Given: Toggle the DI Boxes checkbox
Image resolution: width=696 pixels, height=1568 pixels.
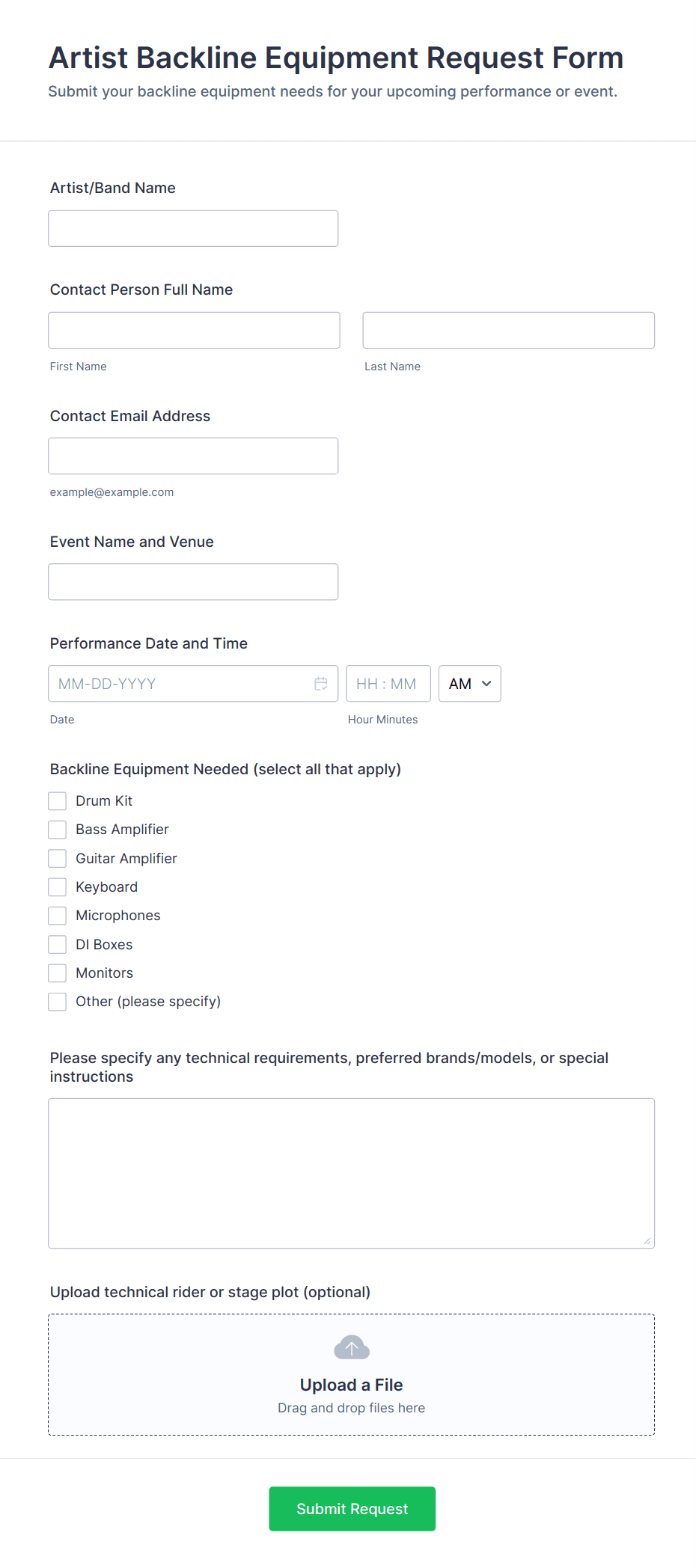Looking at the screenshot, I should pos(58,945).
